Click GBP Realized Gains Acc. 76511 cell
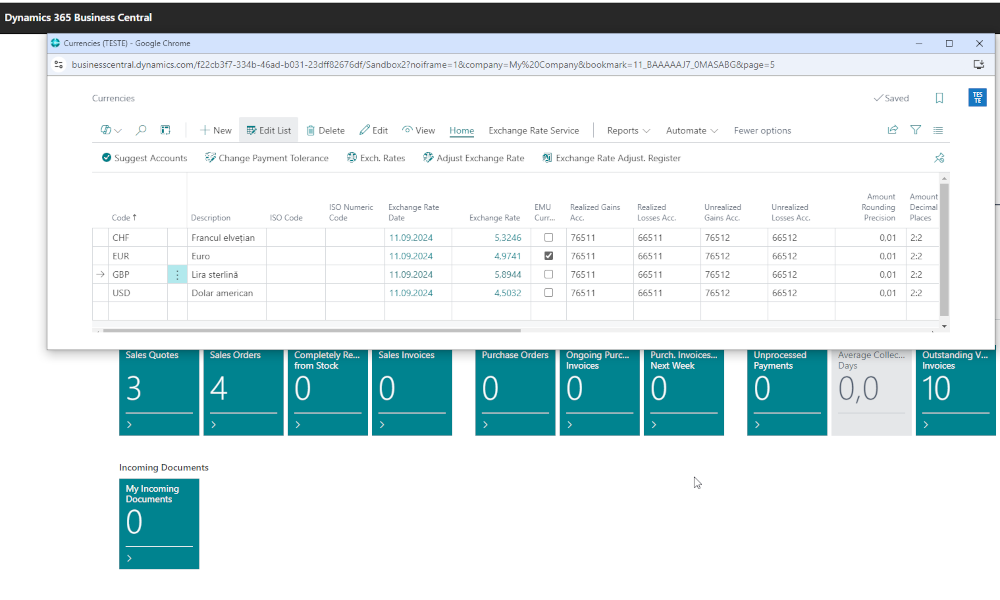 pos(599,275)
